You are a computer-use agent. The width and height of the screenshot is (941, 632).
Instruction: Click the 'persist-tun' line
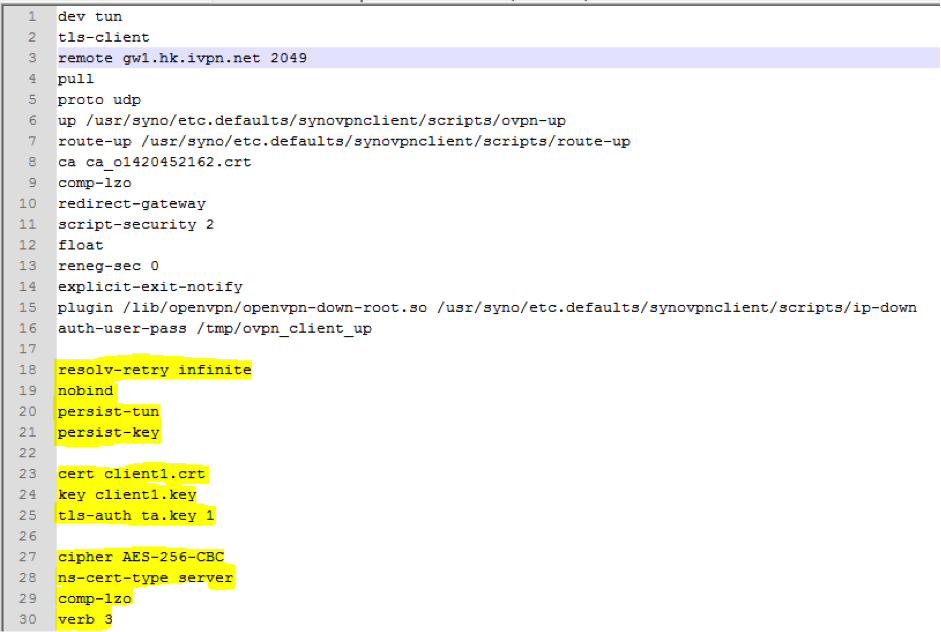pyautogui.click(x=108, y=412)
